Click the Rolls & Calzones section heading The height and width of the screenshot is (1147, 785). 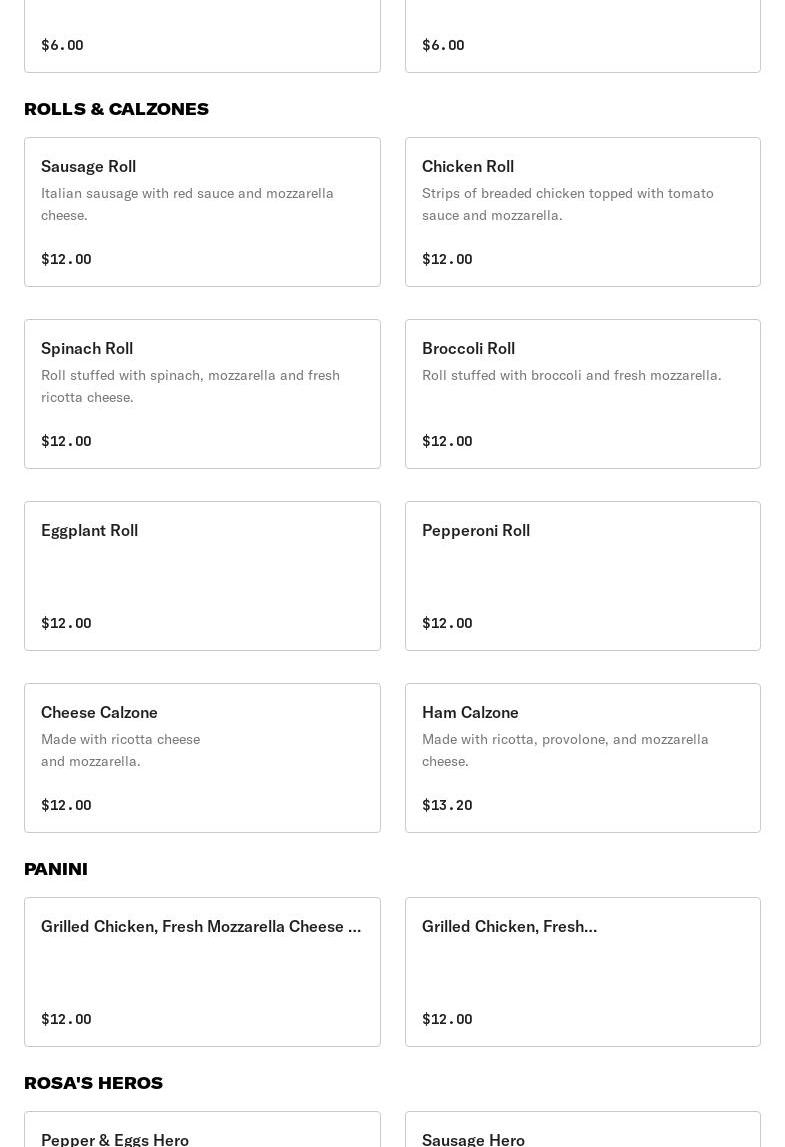click(116, 109)
